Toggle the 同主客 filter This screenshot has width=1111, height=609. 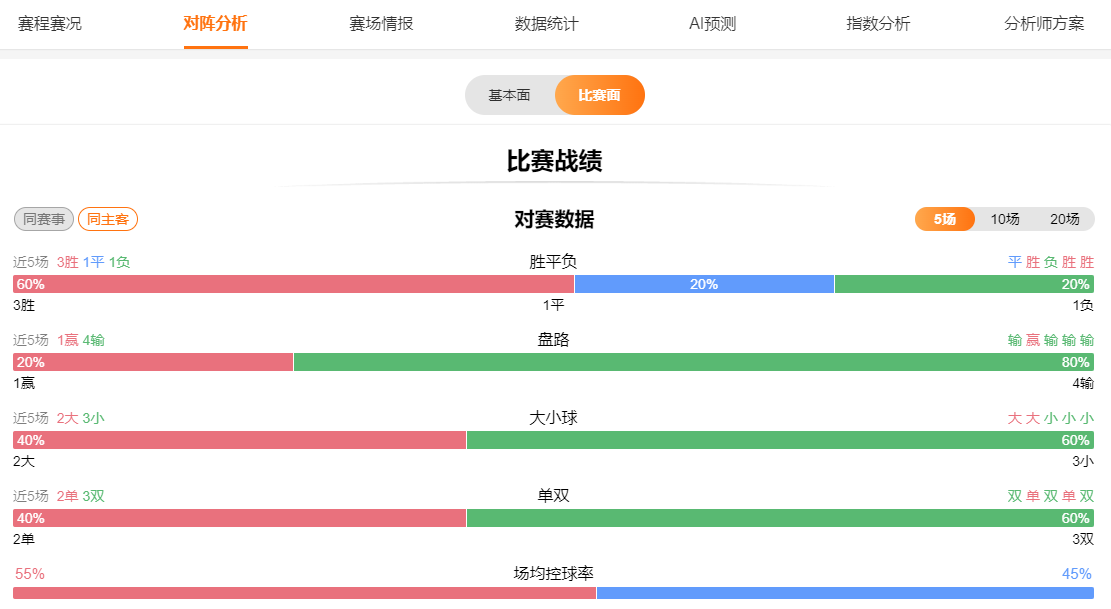point(108,219)
